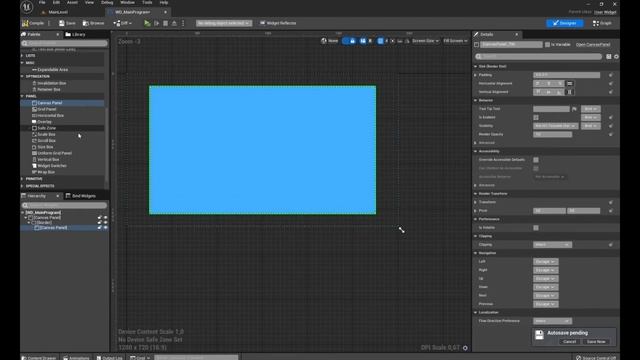Screen dimensions: 640x360
Task: Open the Window menu
Action: (127, 2)
